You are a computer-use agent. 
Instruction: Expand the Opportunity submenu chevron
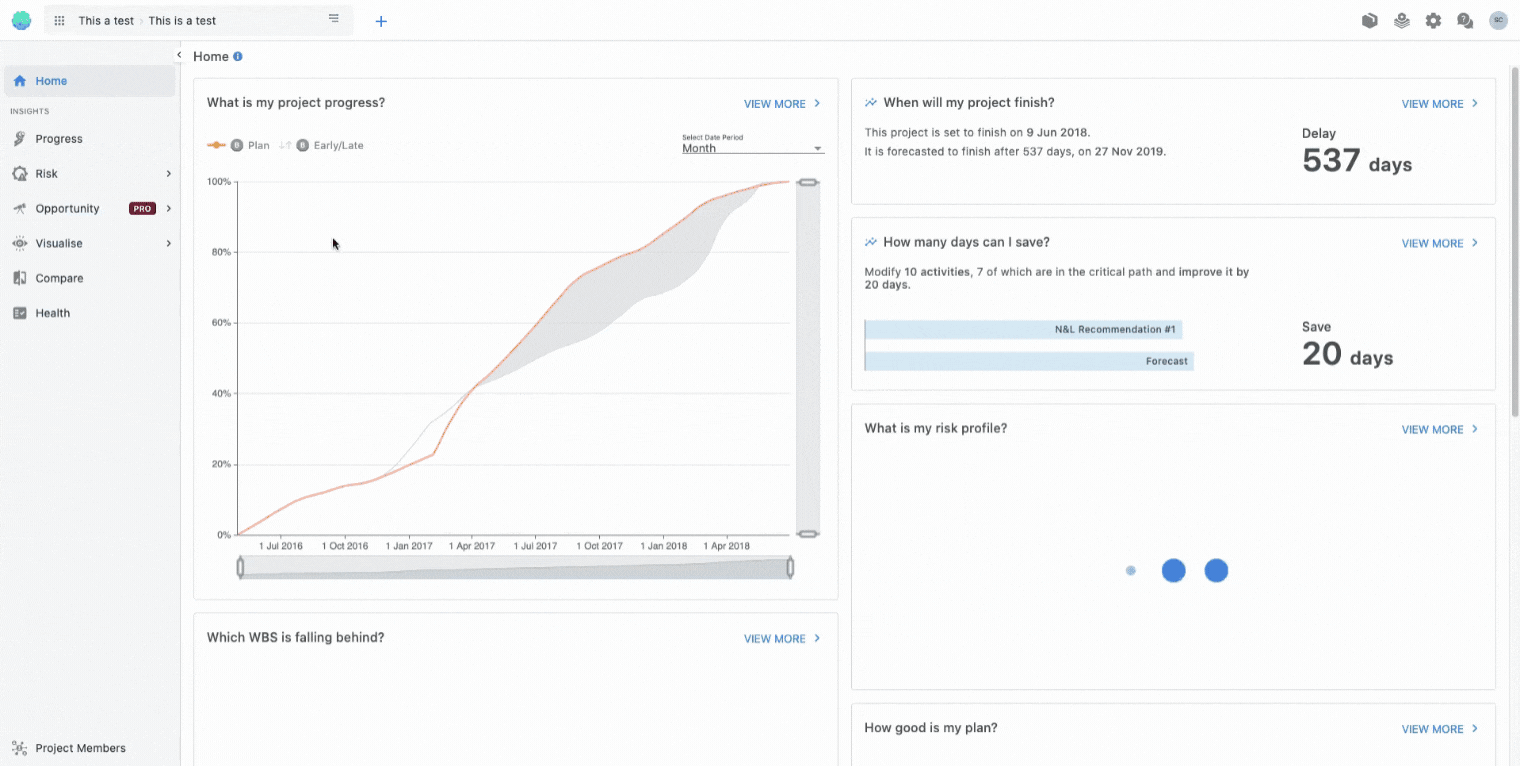tap(168, 209)
